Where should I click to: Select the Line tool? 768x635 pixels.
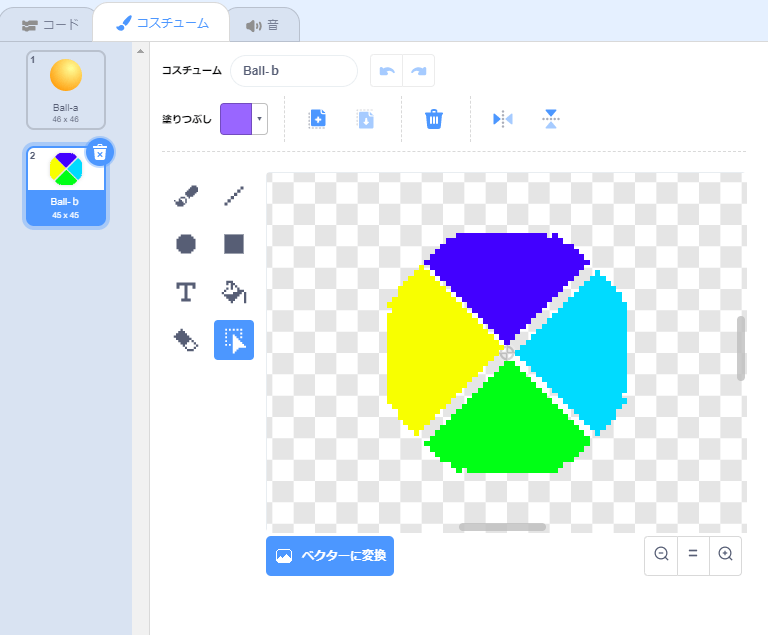[234, 196]
